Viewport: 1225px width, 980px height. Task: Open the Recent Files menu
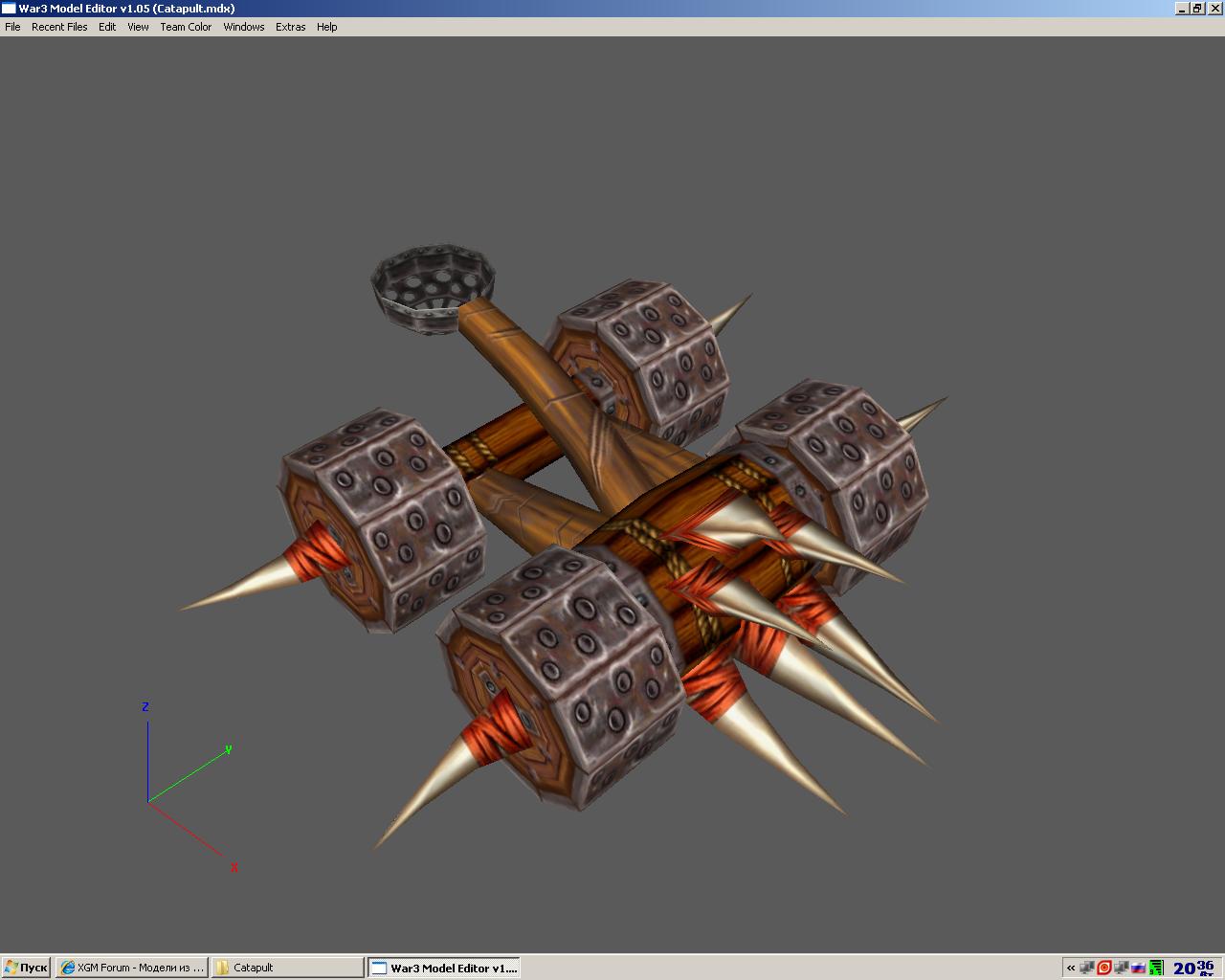(x=59, y=27)
